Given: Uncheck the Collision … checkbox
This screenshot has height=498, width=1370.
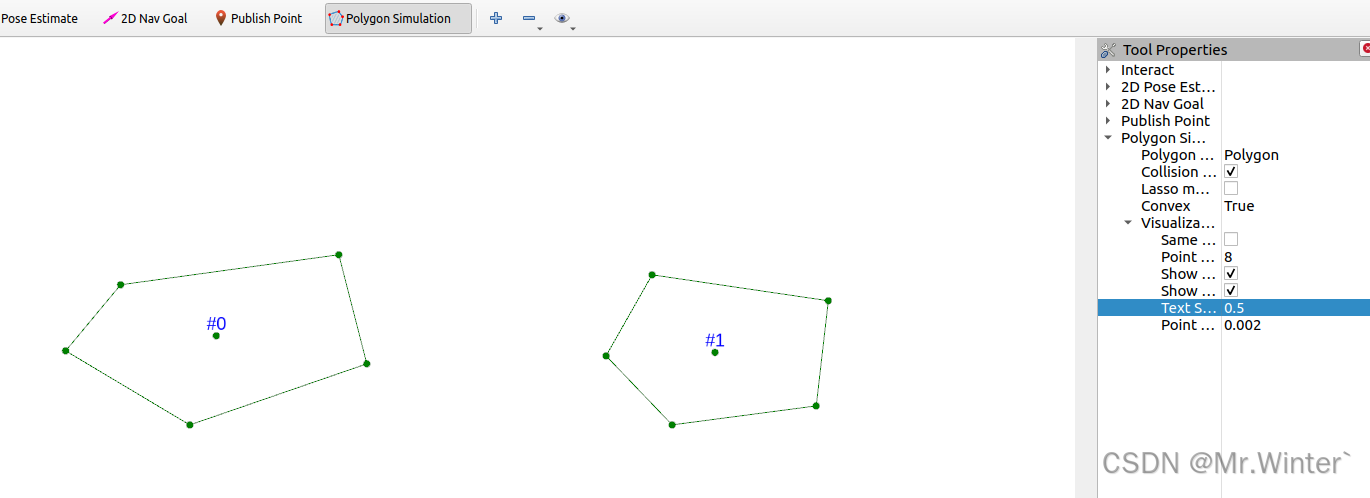Looking at the screenshot, I should (x=1231, y=172).
